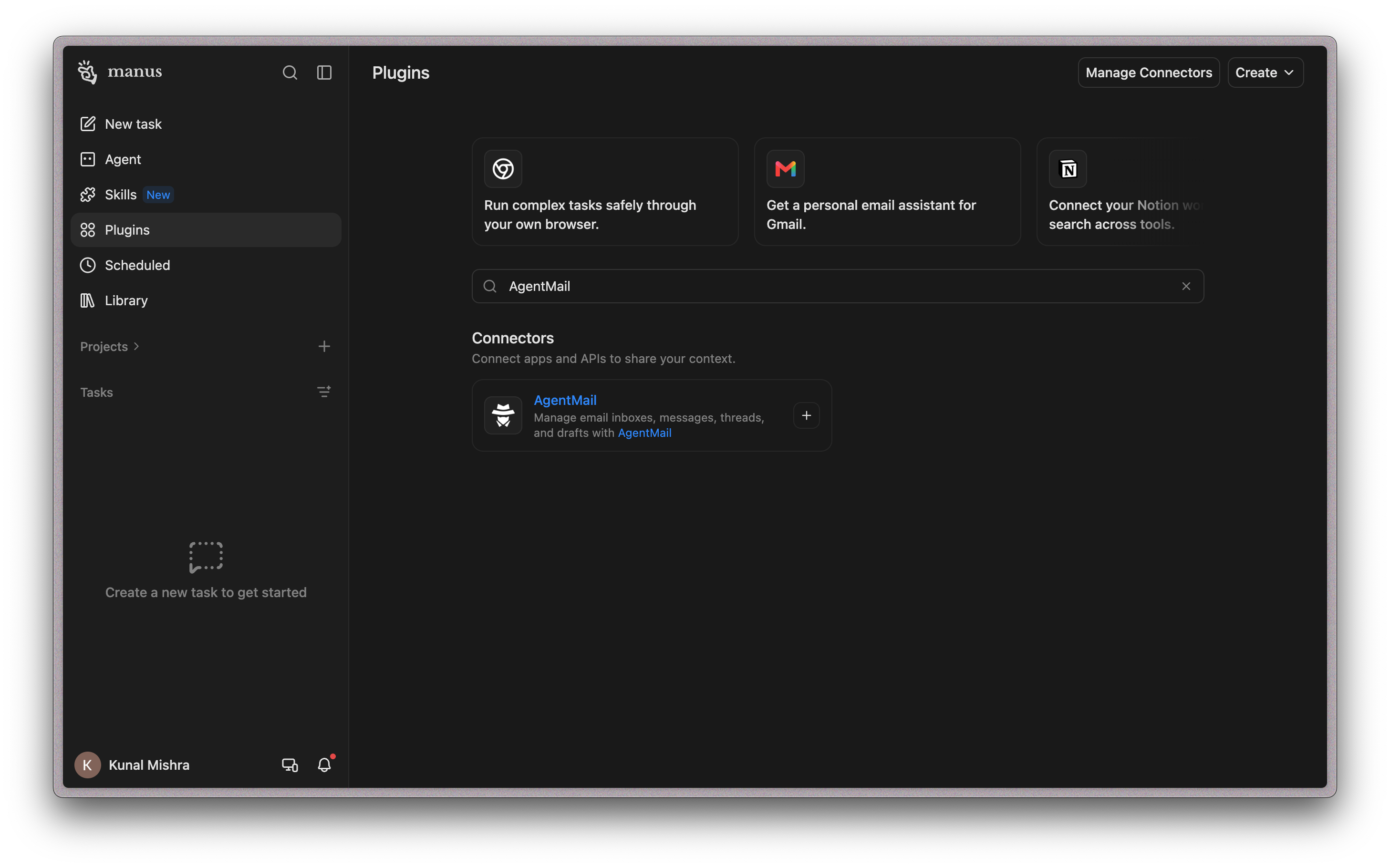Viewport: 1390px width, 868px height.
Task: Click the Plugins grid icon
Action: pos(87,230)
